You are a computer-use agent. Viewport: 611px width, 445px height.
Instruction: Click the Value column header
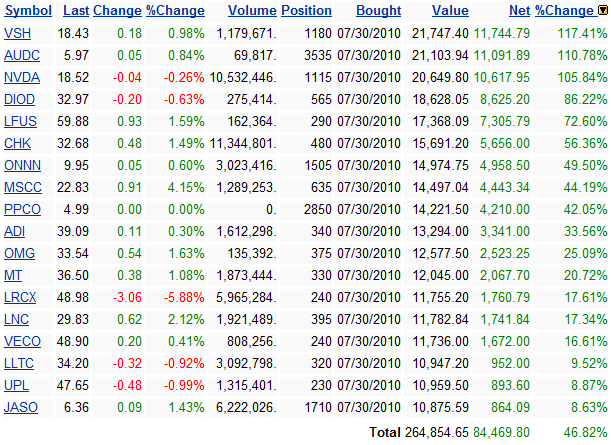pos(450,11)
